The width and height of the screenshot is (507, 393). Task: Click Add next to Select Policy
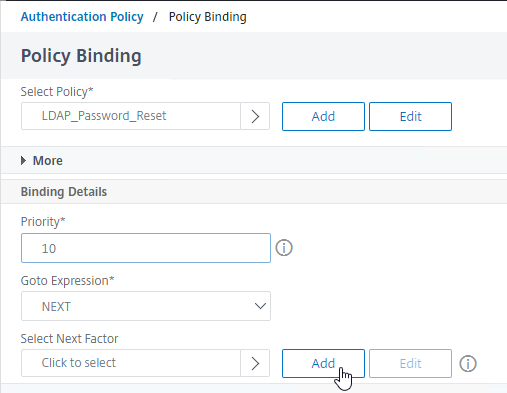coord(323,116)
